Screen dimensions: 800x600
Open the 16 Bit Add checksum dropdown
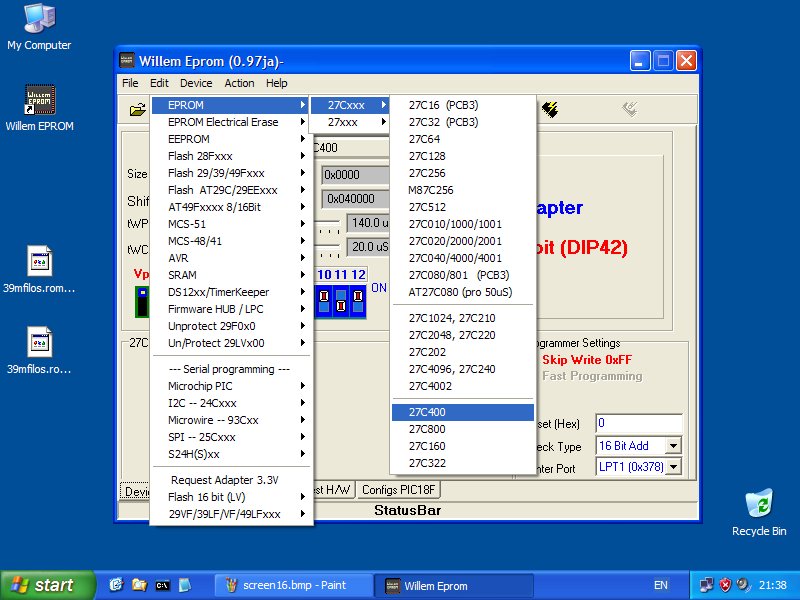(x=673, y=446)
